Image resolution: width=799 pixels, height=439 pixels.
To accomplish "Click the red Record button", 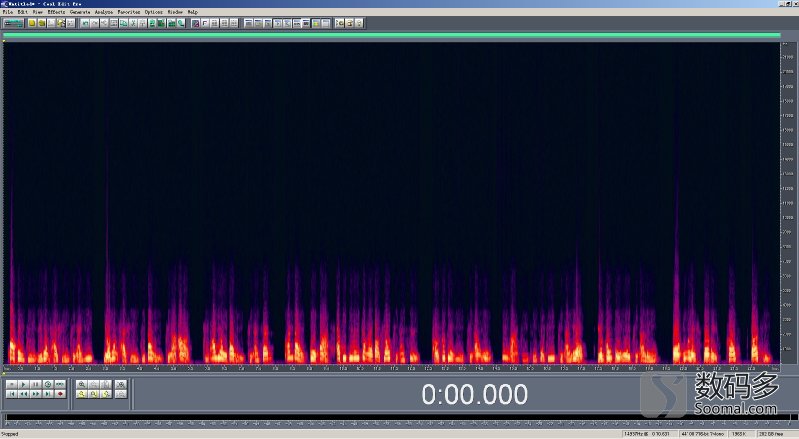I will [59, 394].
